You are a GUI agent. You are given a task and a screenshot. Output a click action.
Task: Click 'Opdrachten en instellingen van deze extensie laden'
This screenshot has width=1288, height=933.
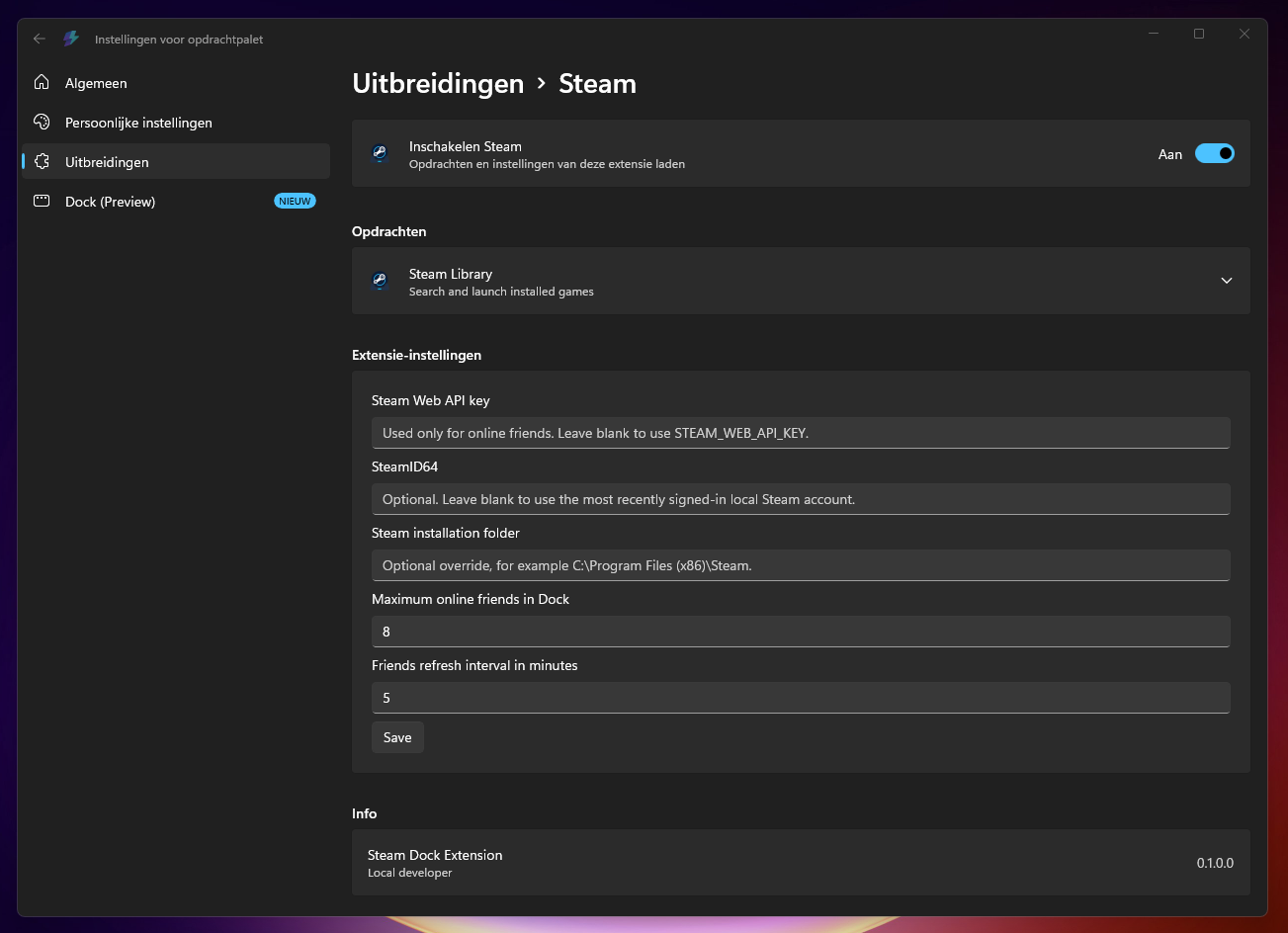point(547,164)
